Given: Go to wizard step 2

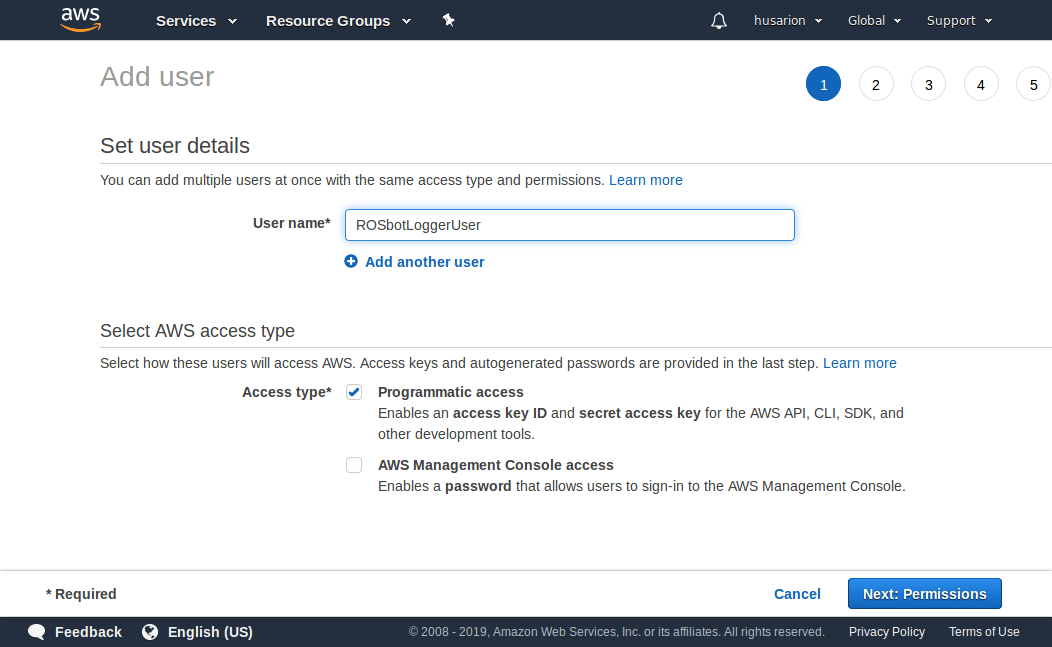Looking at the screenshot, I should click(876, 85).
